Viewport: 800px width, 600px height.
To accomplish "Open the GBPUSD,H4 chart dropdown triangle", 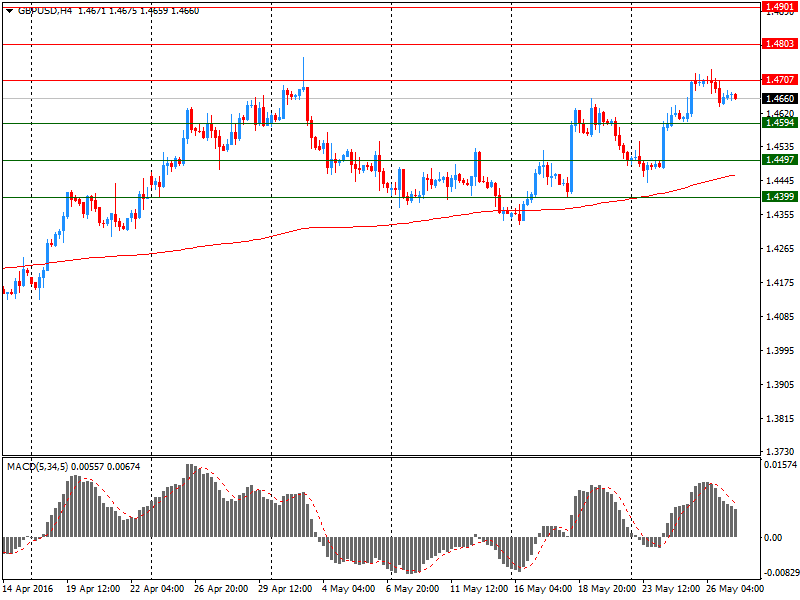I will coord(9,11).
